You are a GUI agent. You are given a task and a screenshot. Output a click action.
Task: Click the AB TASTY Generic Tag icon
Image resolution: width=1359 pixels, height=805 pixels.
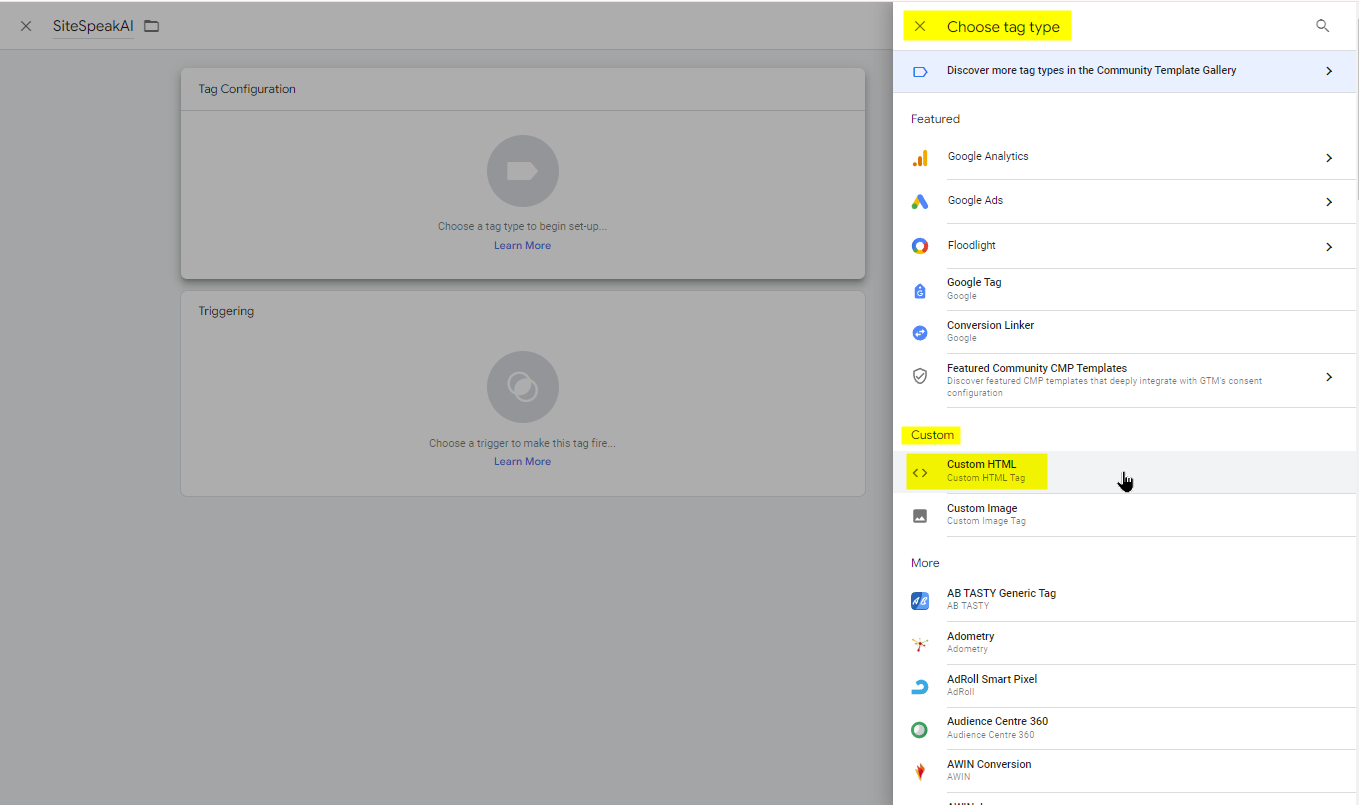point(920,601)
